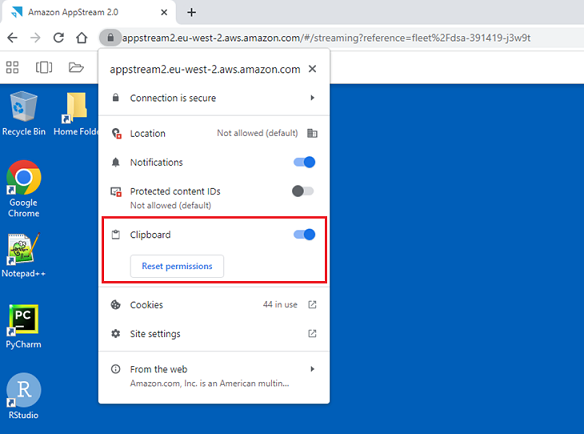This screenshot has height=434, width=584.
Task: Click the appstream2.eu-west-2.aws.amazon.com popup heading
Action: (x=205, y=69)
